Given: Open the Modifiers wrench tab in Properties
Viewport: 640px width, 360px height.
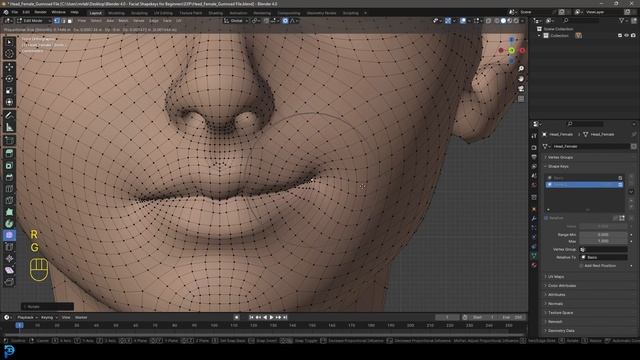Looking at the screenshot, I should (x=534, y=218).
